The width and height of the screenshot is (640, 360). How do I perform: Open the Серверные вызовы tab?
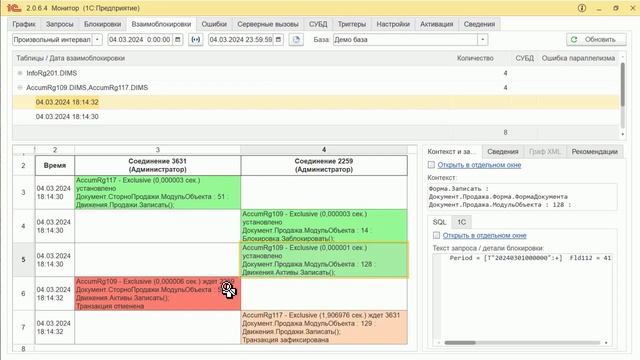tap(268, 24)
